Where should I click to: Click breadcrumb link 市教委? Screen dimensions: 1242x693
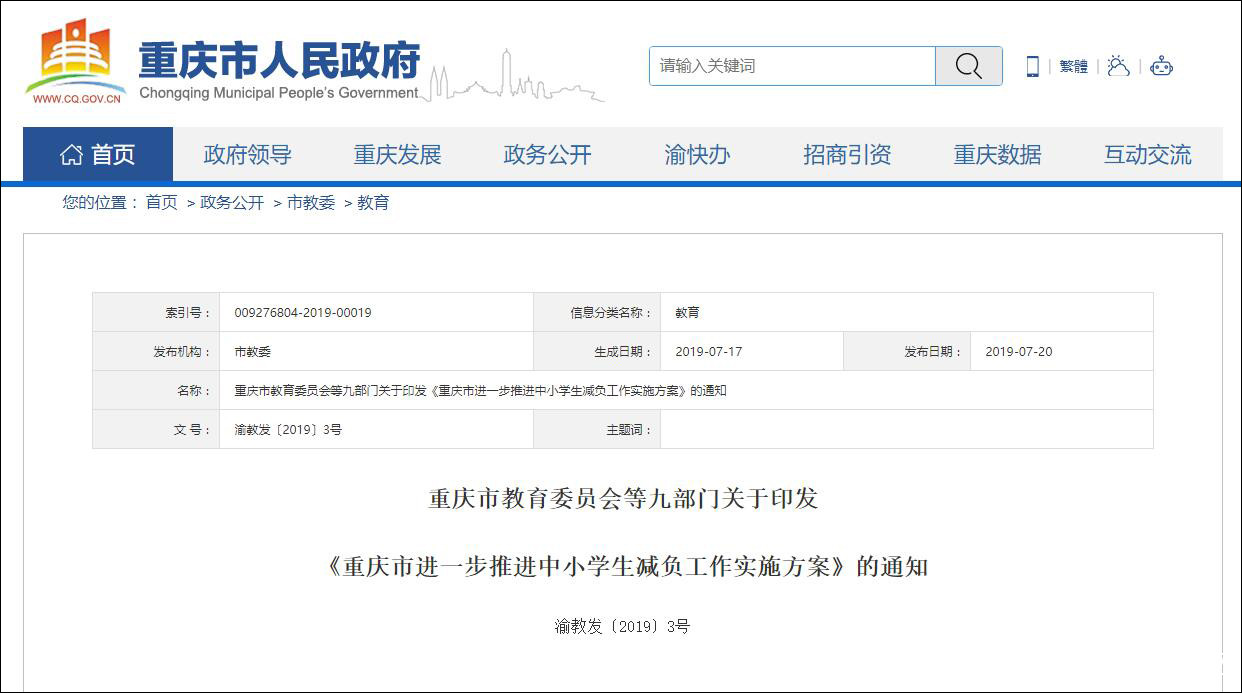(x=311, y=203)
